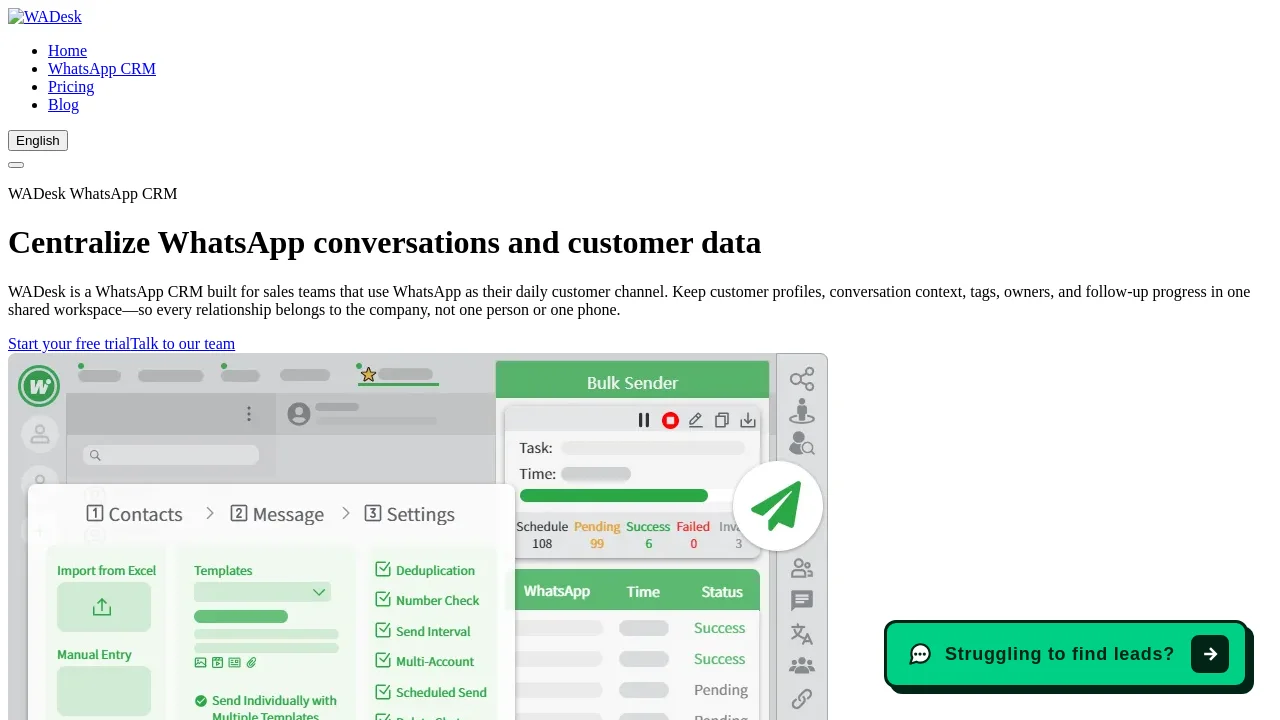Click the message bubble icon in right sidebar
The image size is (1280, 720).
(802, 601)
